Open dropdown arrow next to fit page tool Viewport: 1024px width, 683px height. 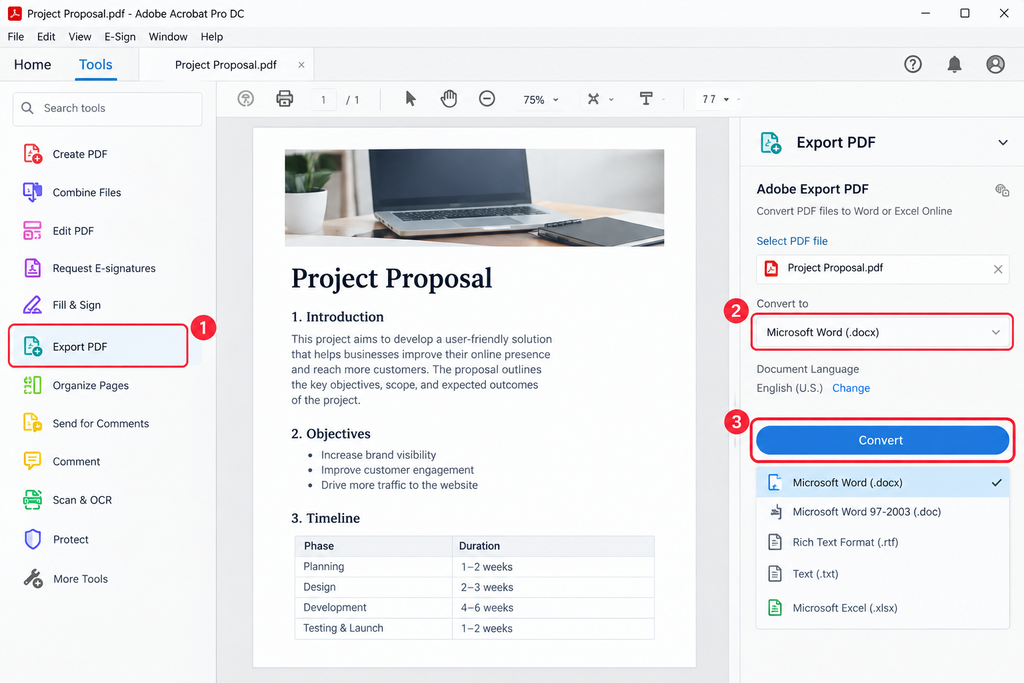[x=611, y=99]
